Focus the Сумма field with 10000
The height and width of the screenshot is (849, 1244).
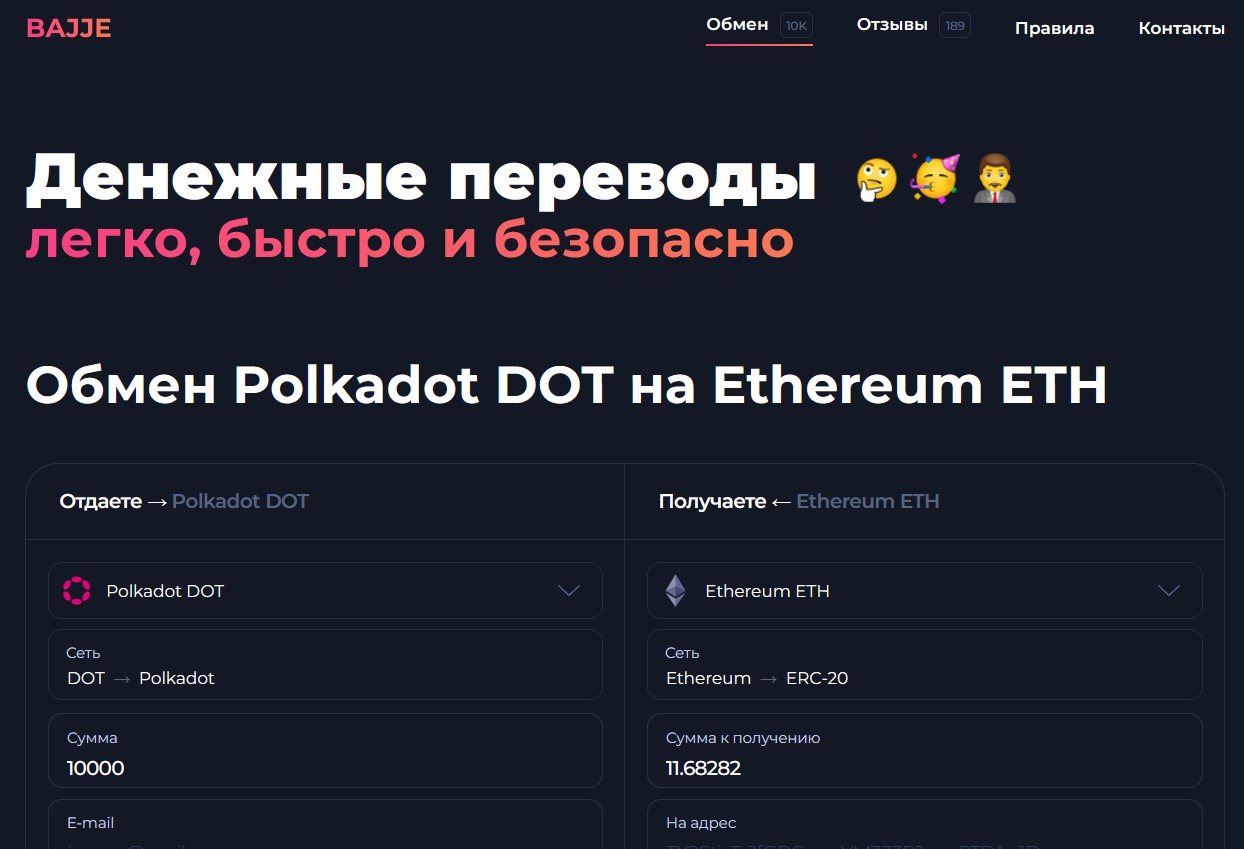325,751
